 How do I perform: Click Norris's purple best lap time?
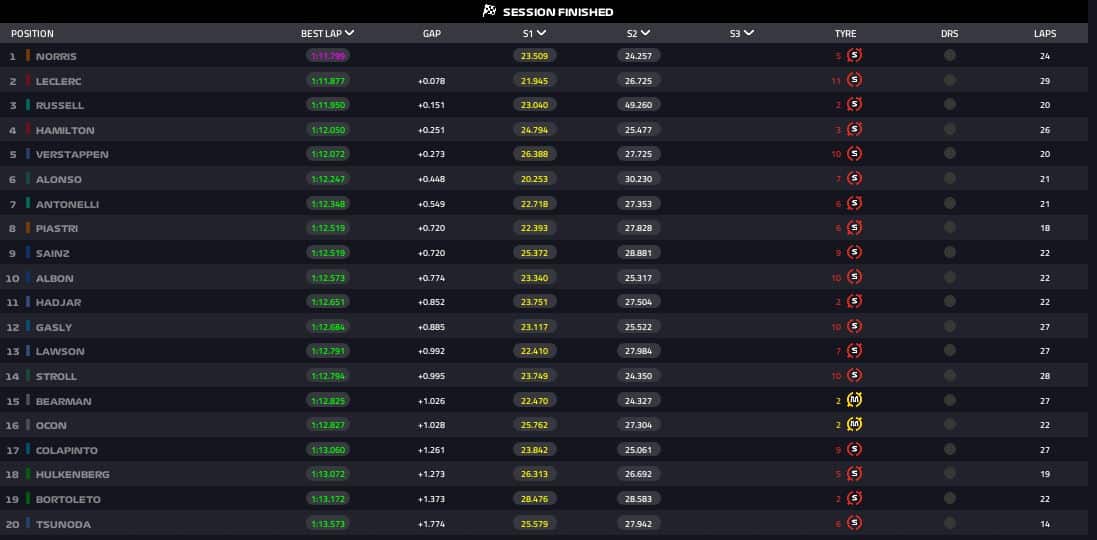pos(327,56)
